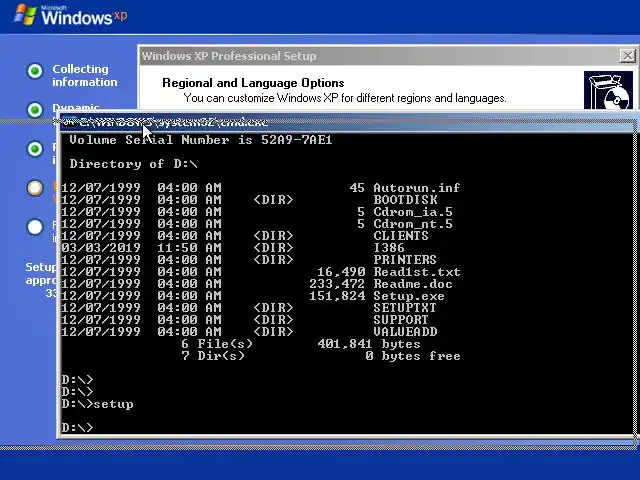Click the Collecting information label
The width and height of the screenshot is (640, 480).
84,76
